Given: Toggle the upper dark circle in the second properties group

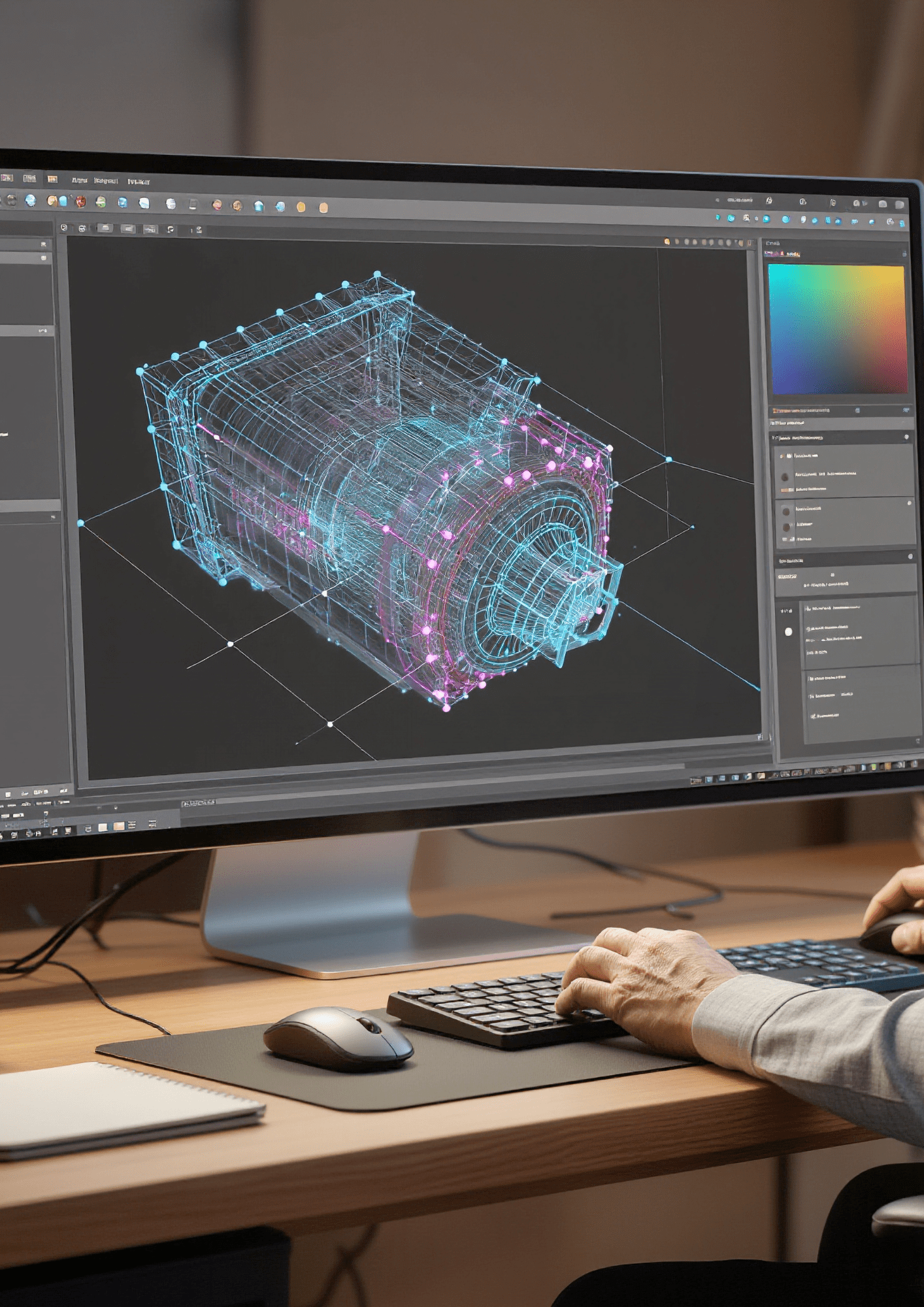Looking at the screenshot, I should 786,512.
